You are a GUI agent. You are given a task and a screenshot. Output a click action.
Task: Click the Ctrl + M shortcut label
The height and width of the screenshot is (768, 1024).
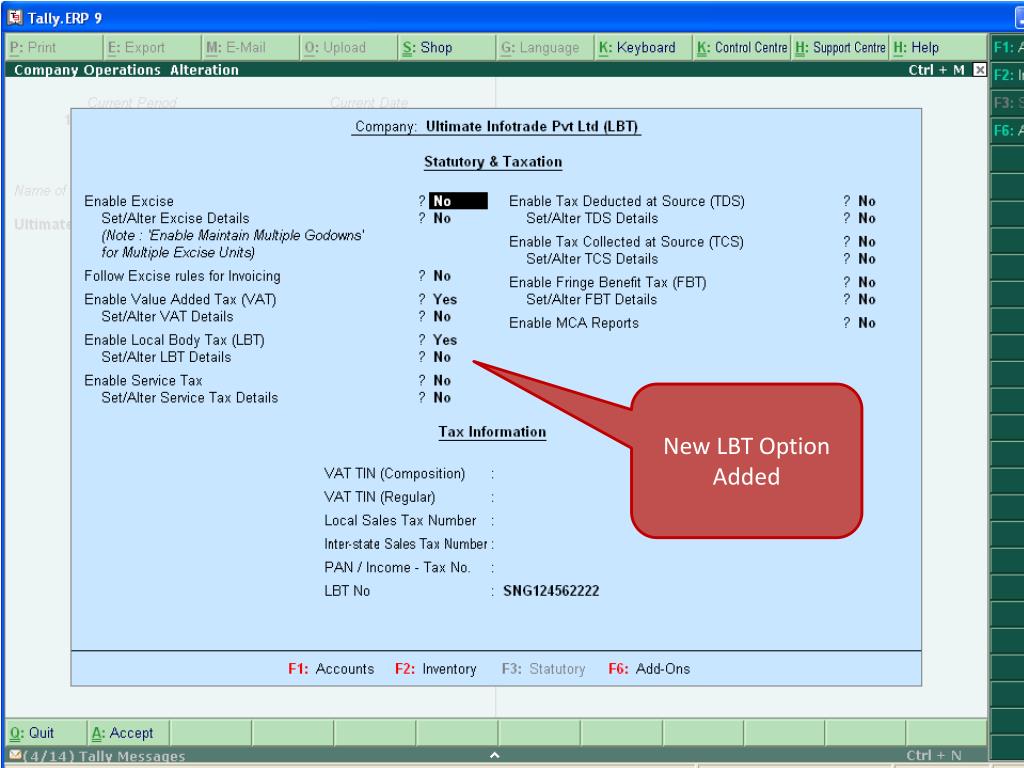936,70
